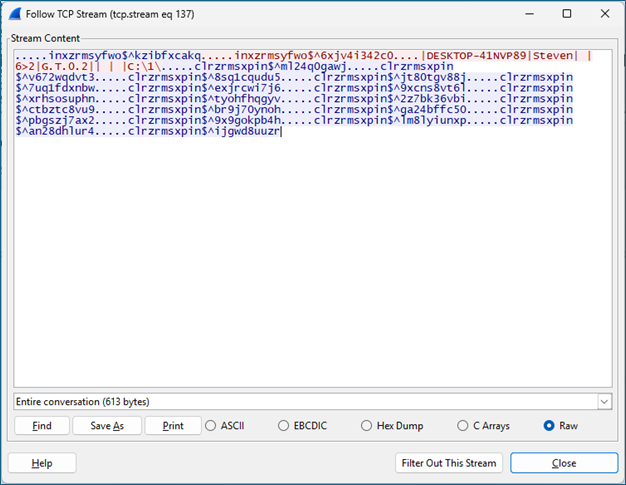Viewport: 626px width, 485px height.
Task: Switch to EBCDIC encoding option
Action: click(285, 425)
